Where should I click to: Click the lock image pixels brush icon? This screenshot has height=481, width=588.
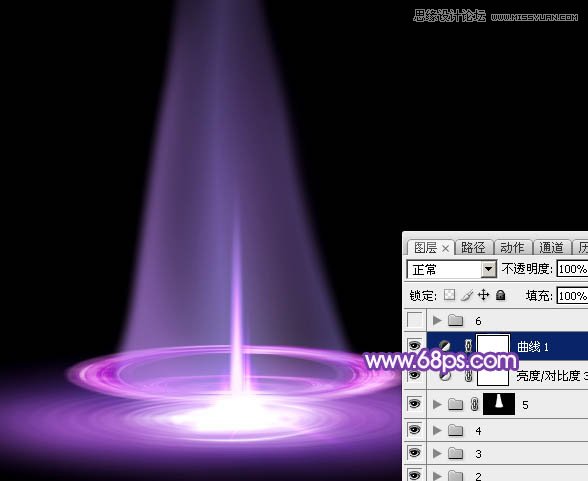pyautogui.click(x=467, y=295)
